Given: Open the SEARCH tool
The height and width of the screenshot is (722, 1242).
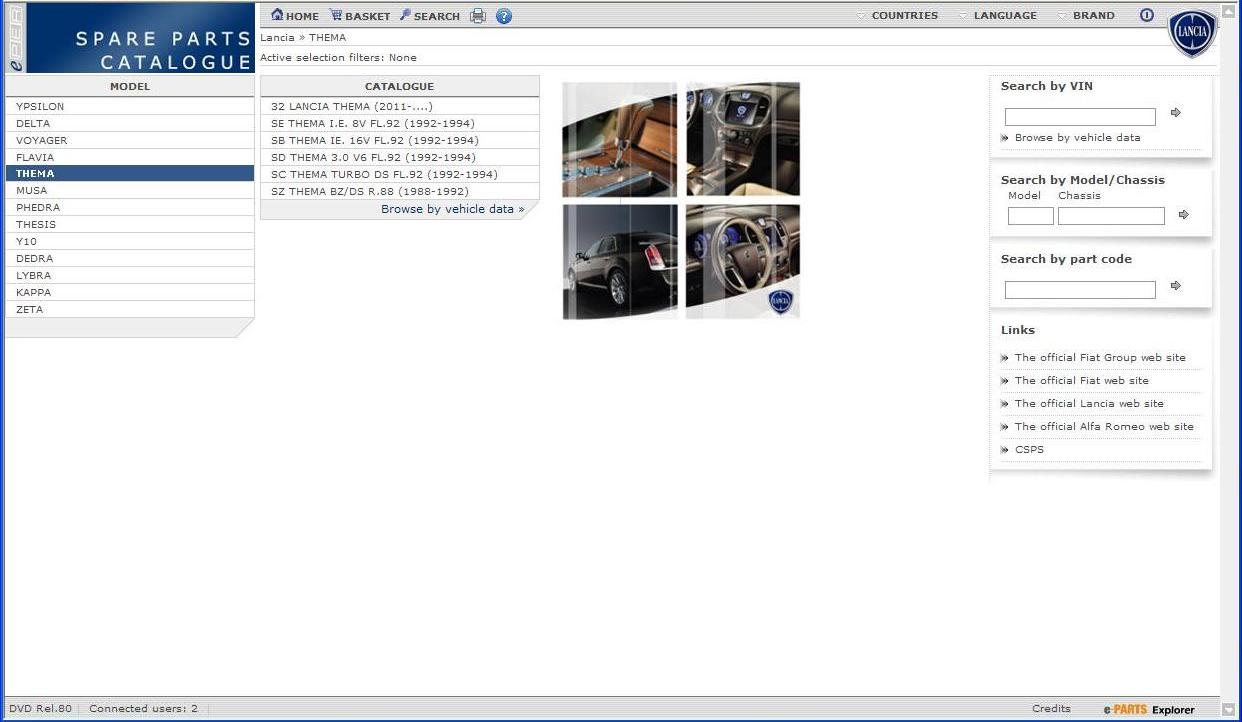Looking at the screenshot, I should pyautogui.click(x=430, y=16).
